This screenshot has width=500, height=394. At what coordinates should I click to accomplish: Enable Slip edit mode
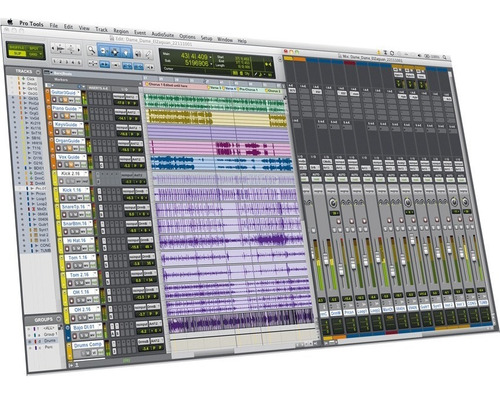coord(16,53)
